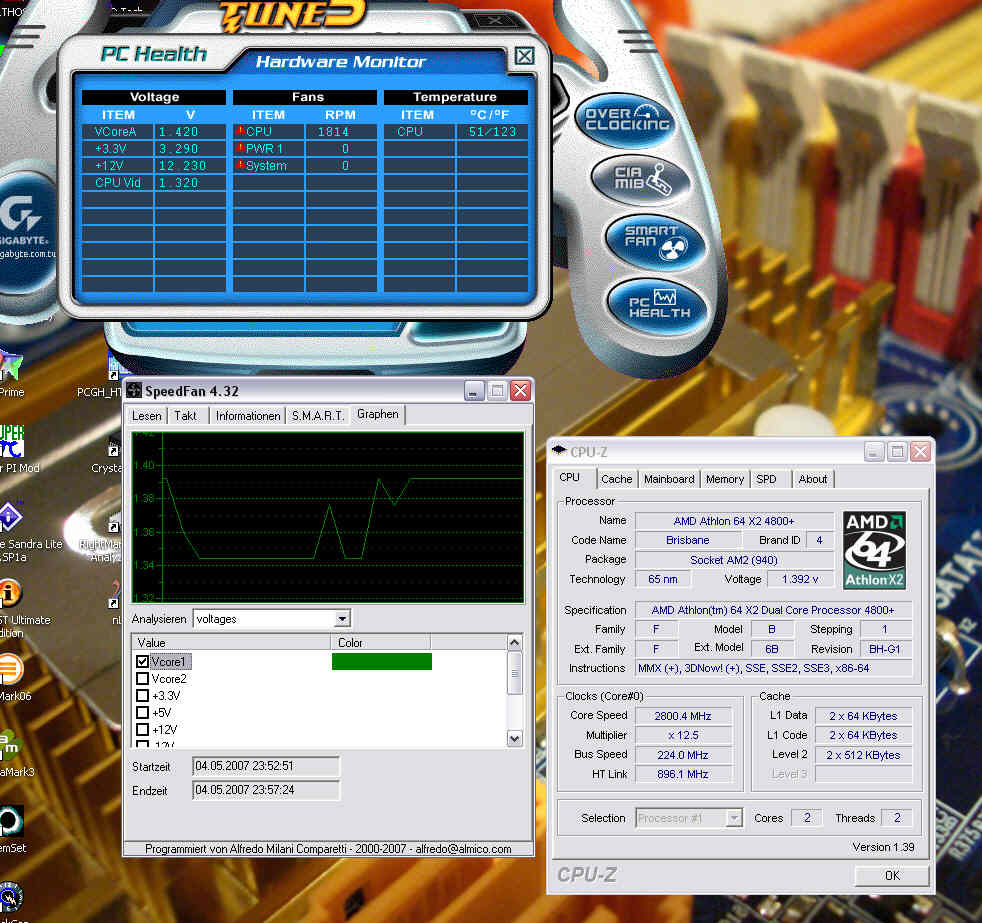Open the CIA MIB panel in EasyTune
982x923 pixels.
tap(641, 180)
